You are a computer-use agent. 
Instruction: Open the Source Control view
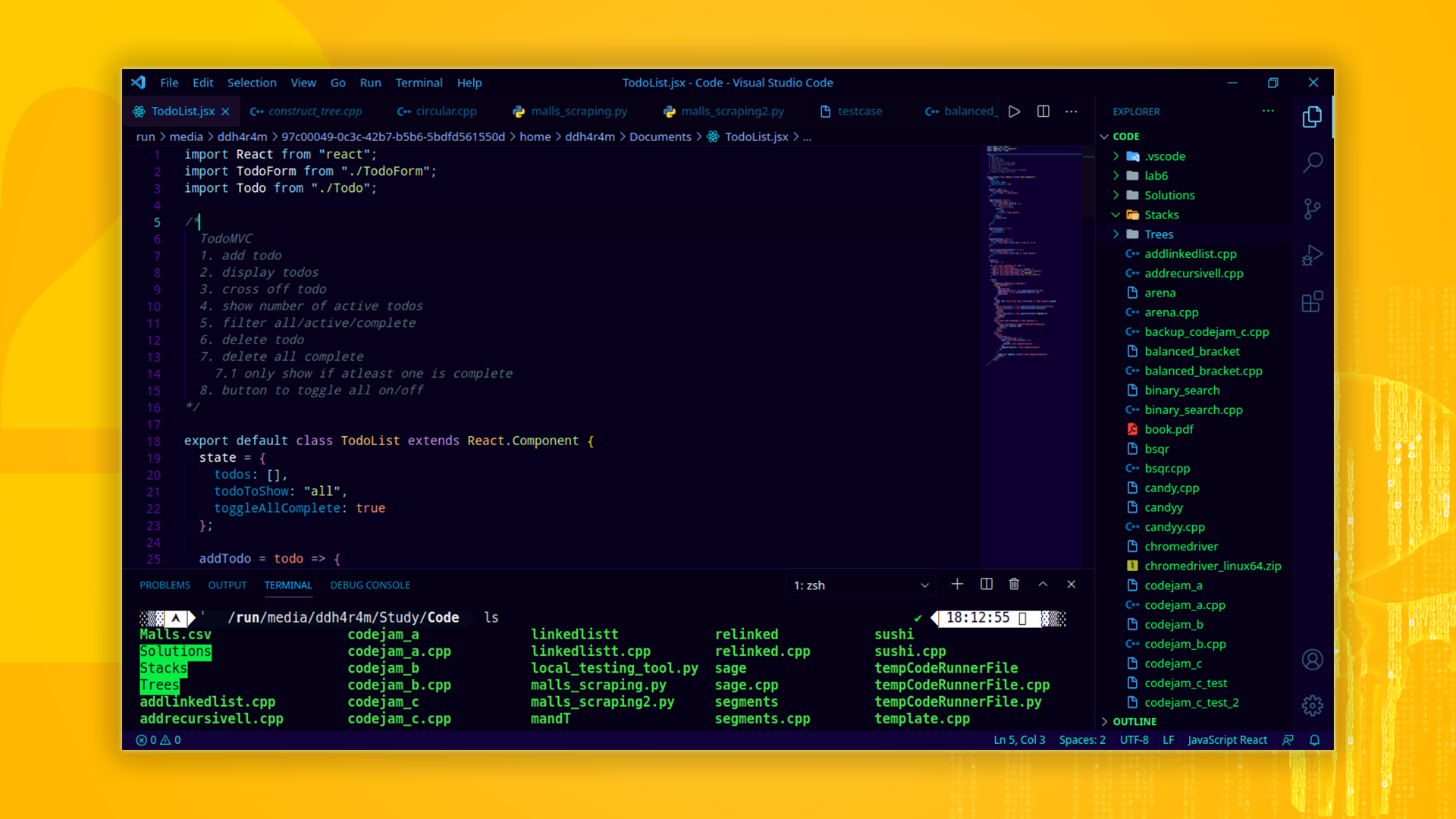[1313, 209]
